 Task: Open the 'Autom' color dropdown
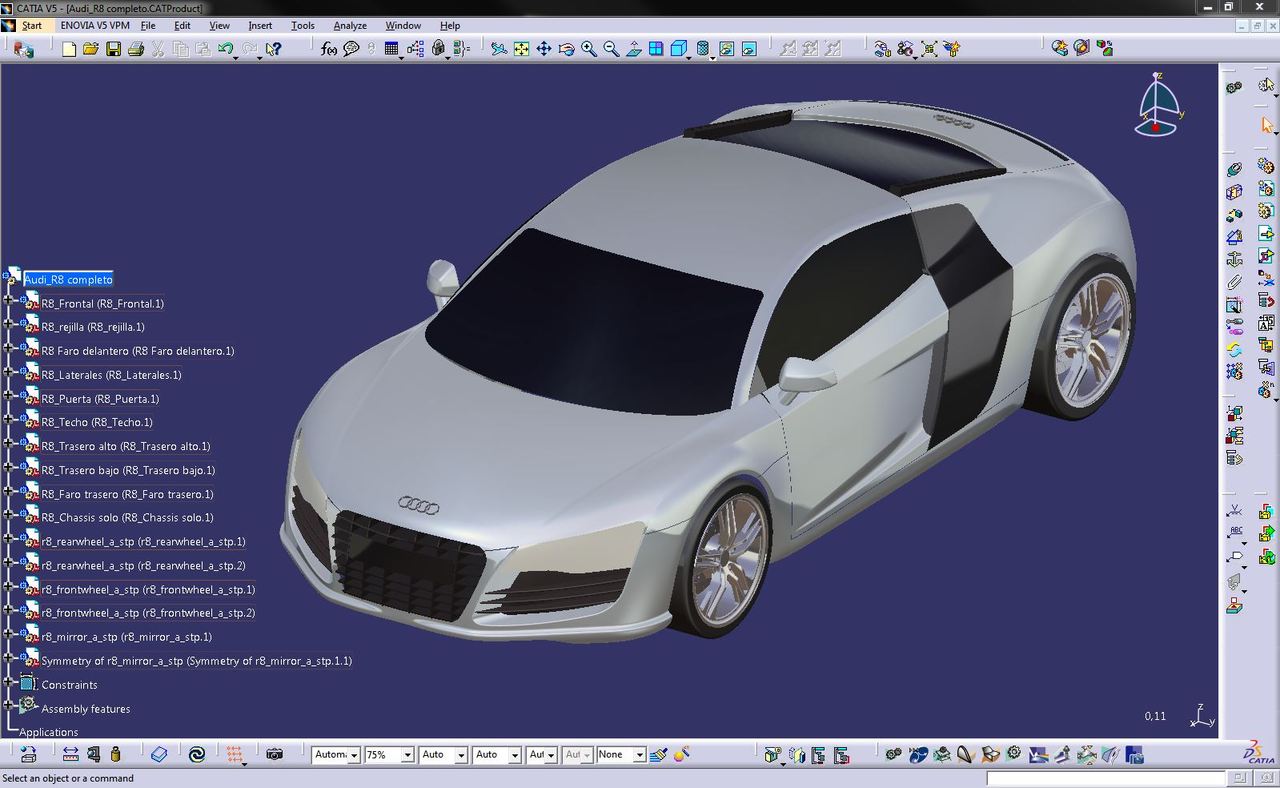pyautogui.click(x=354, y=755)
